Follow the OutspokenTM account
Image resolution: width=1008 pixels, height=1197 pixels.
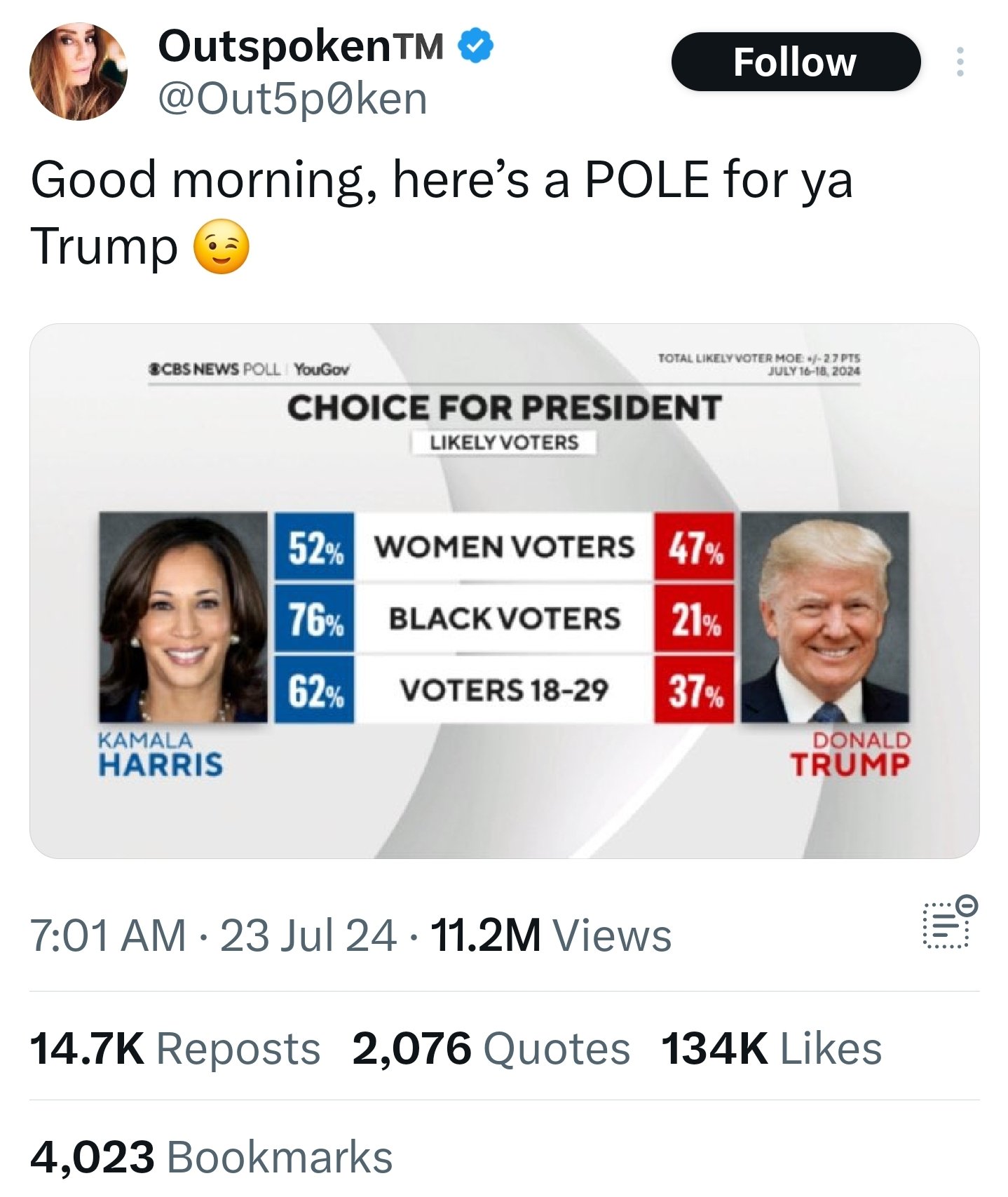(795, 62)
